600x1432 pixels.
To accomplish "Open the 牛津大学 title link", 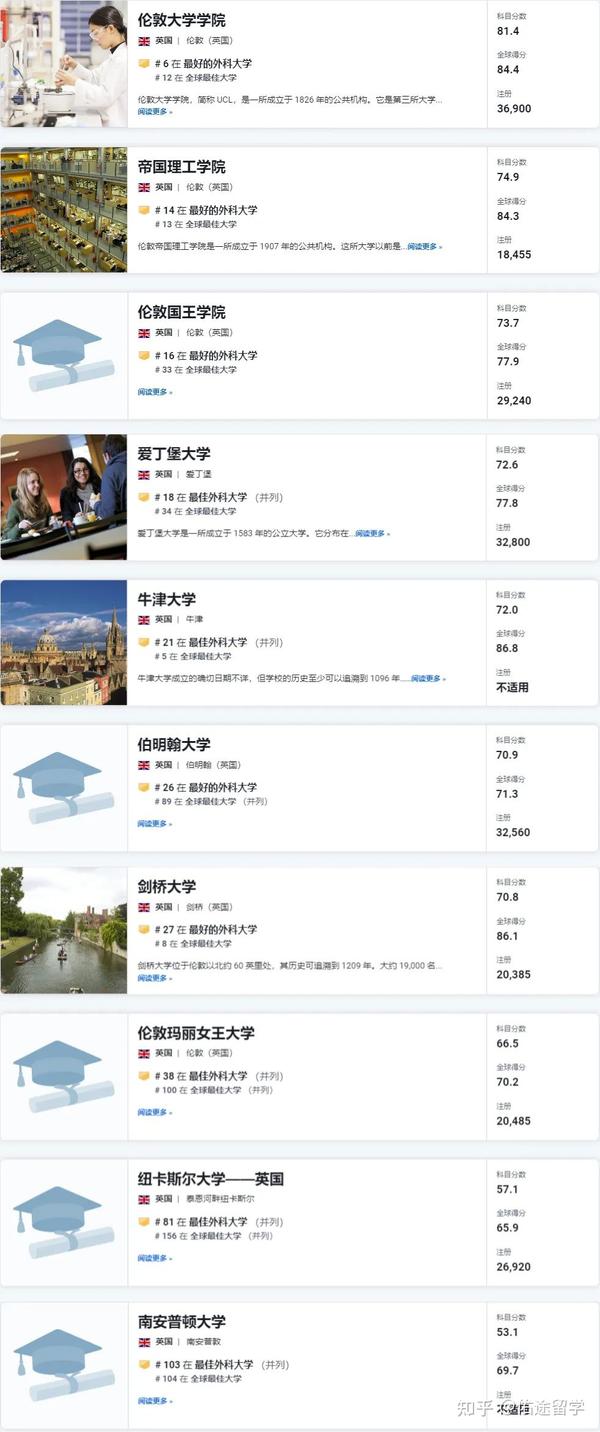I will (x=167, y=599).
